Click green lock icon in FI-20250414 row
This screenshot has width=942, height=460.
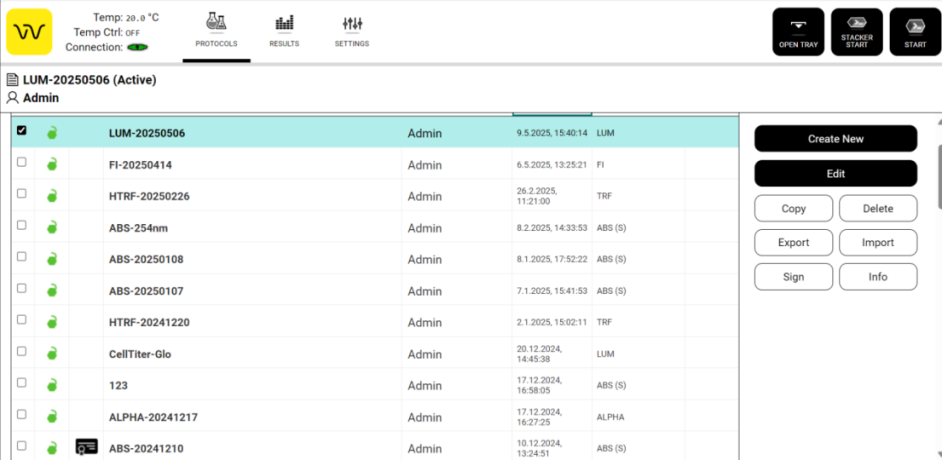(x=52, y=164)
